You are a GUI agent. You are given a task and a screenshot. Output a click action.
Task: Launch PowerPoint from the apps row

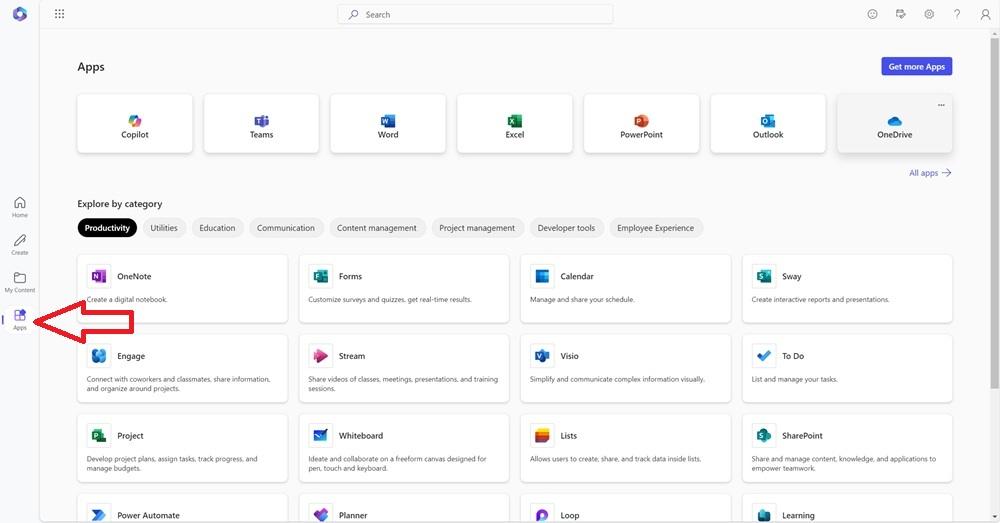pyautogui.click(x=641, y=124)
